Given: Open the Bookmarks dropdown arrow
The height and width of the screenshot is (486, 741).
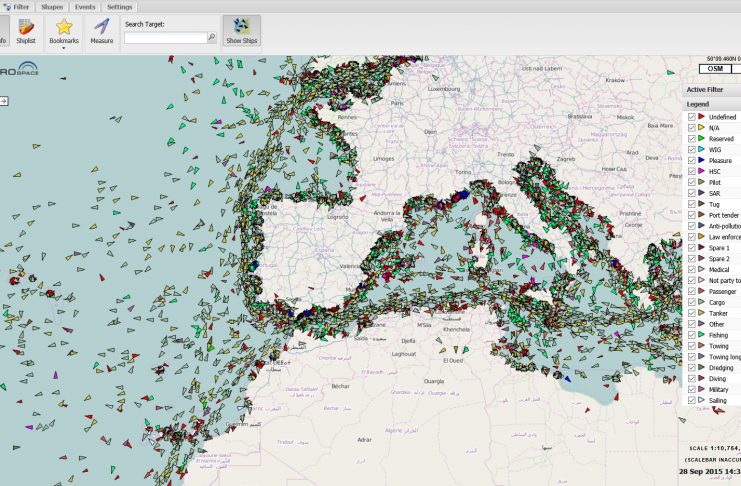Looking at the screenshot, I should (63, 47).
